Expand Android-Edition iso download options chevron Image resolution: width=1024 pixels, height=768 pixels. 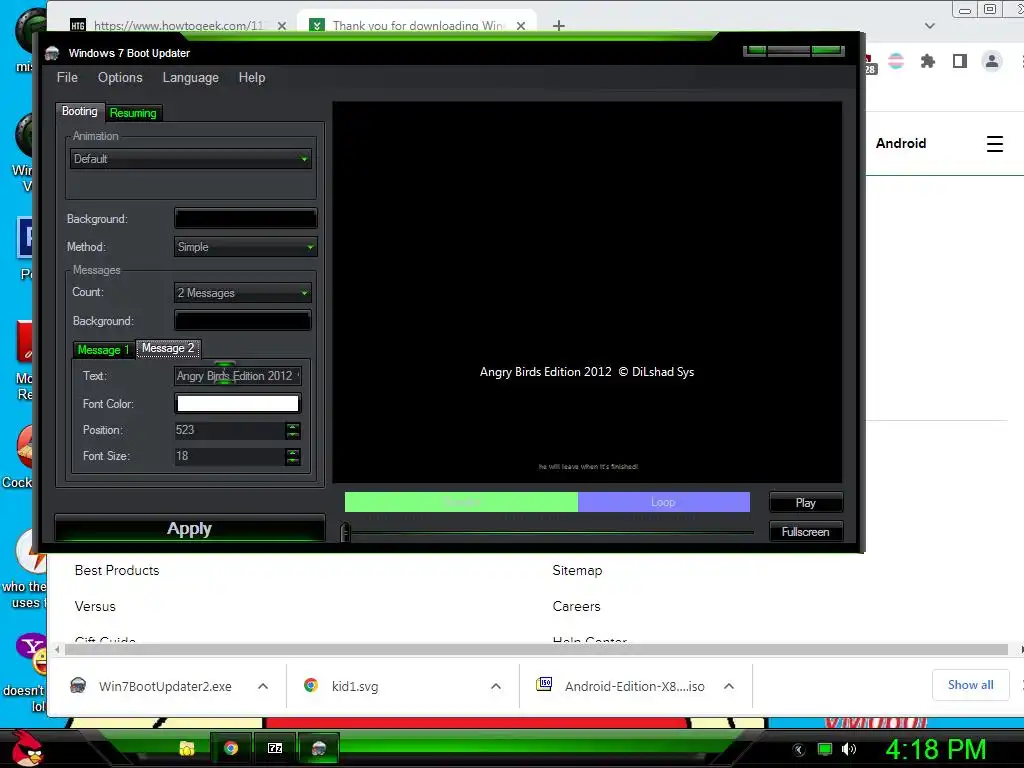(729, 686)
